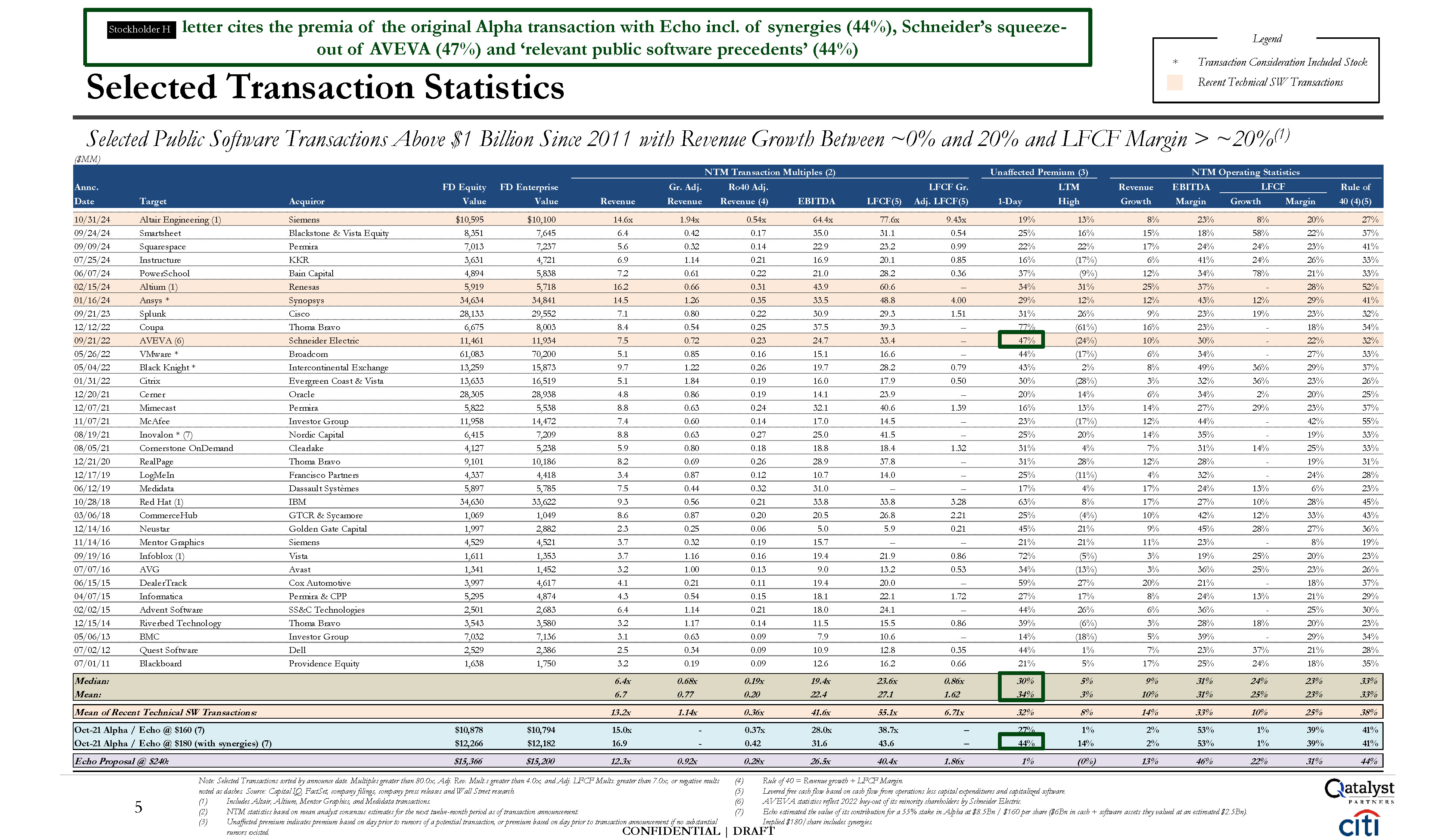Click the NTM Transaction Multiples header

click(x=769, y=172)
